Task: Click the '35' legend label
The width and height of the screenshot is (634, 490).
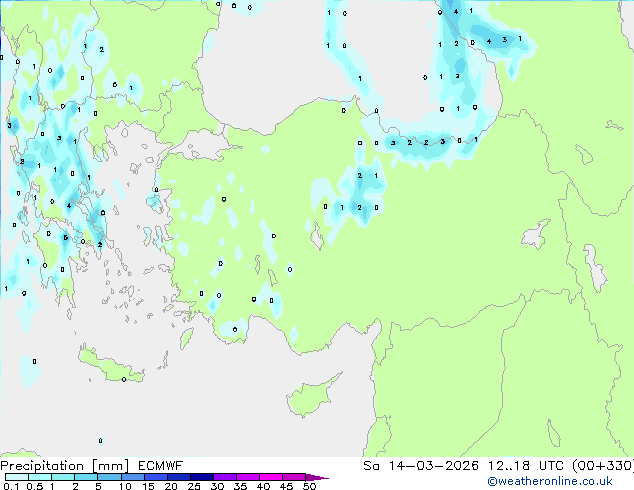Action: pyautogui.click(x=241, y=486)
